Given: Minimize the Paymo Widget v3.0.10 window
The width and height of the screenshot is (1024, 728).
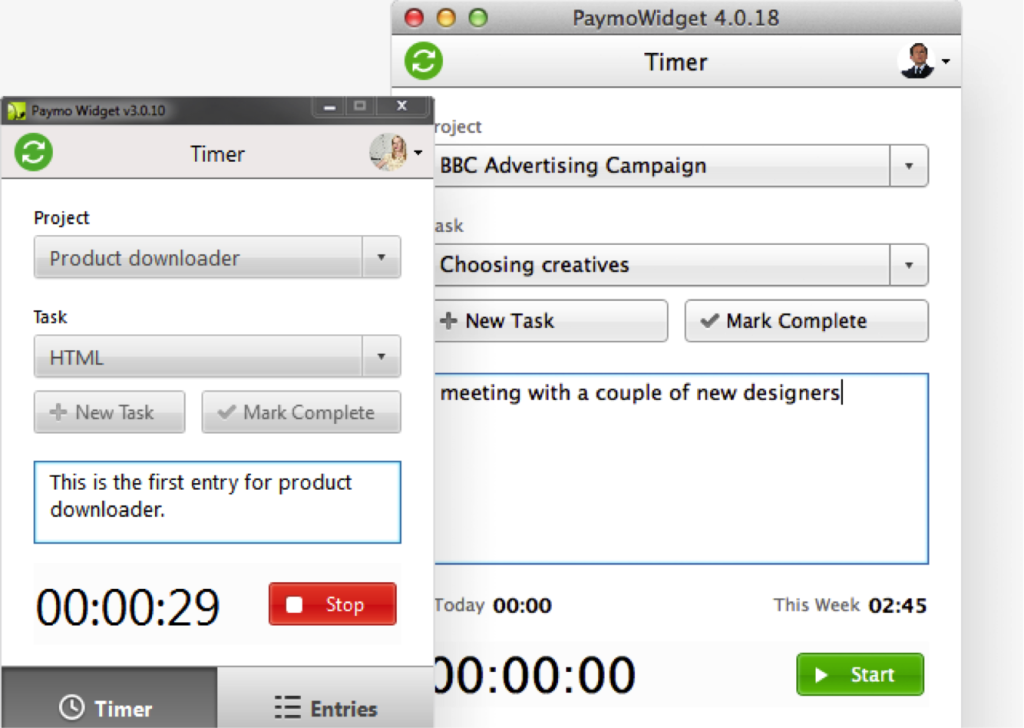Looking at the screenshot, I should (x=330, y=106).
